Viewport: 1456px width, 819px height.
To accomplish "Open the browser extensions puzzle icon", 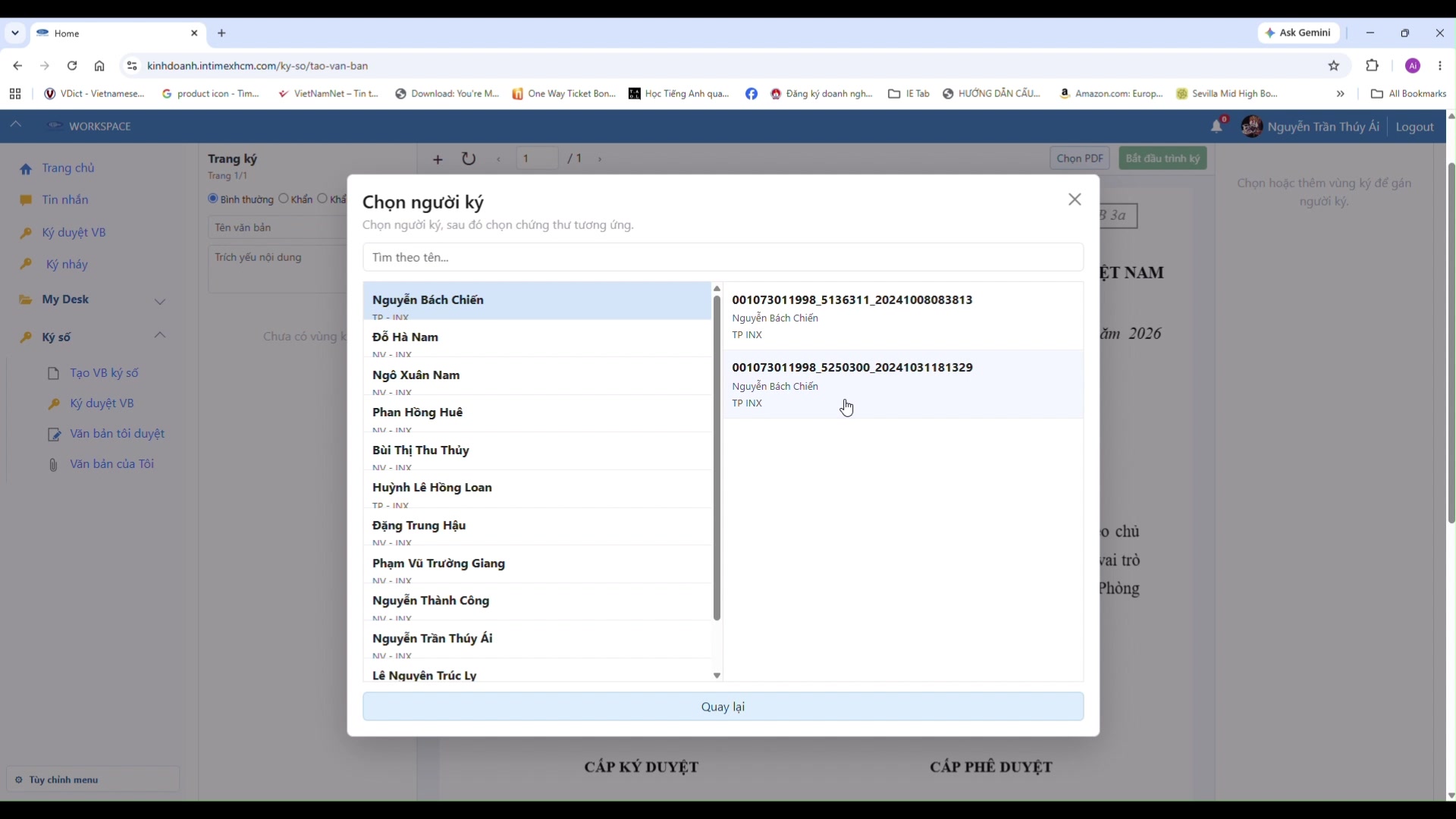I will pyautogui.click(x=1372, y=66).
